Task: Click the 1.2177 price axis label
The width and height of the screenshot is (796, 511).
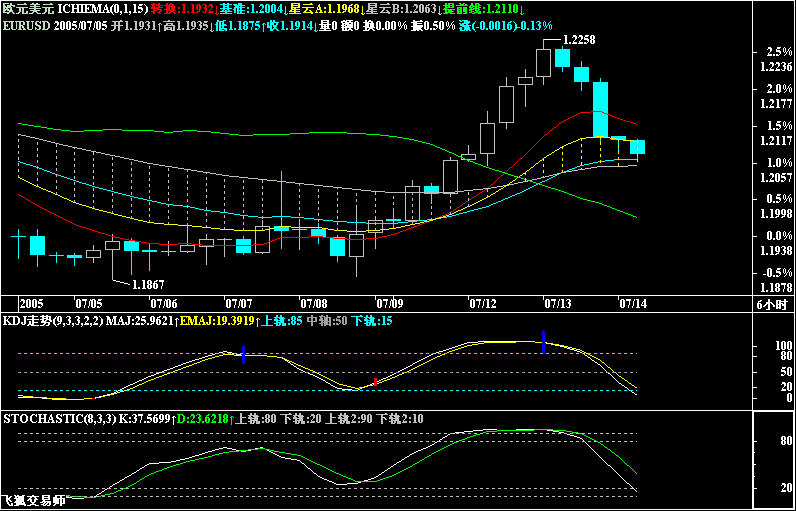Action: 778,104
